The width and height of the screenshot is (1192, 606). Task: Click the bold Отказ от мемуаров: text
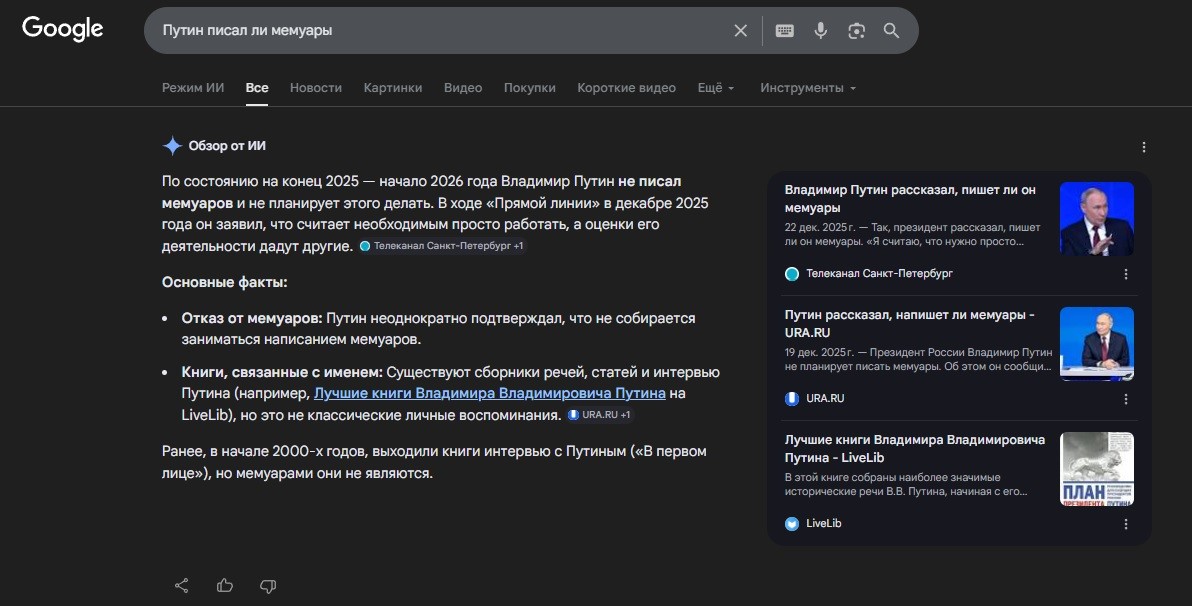[x=252, y=318]
